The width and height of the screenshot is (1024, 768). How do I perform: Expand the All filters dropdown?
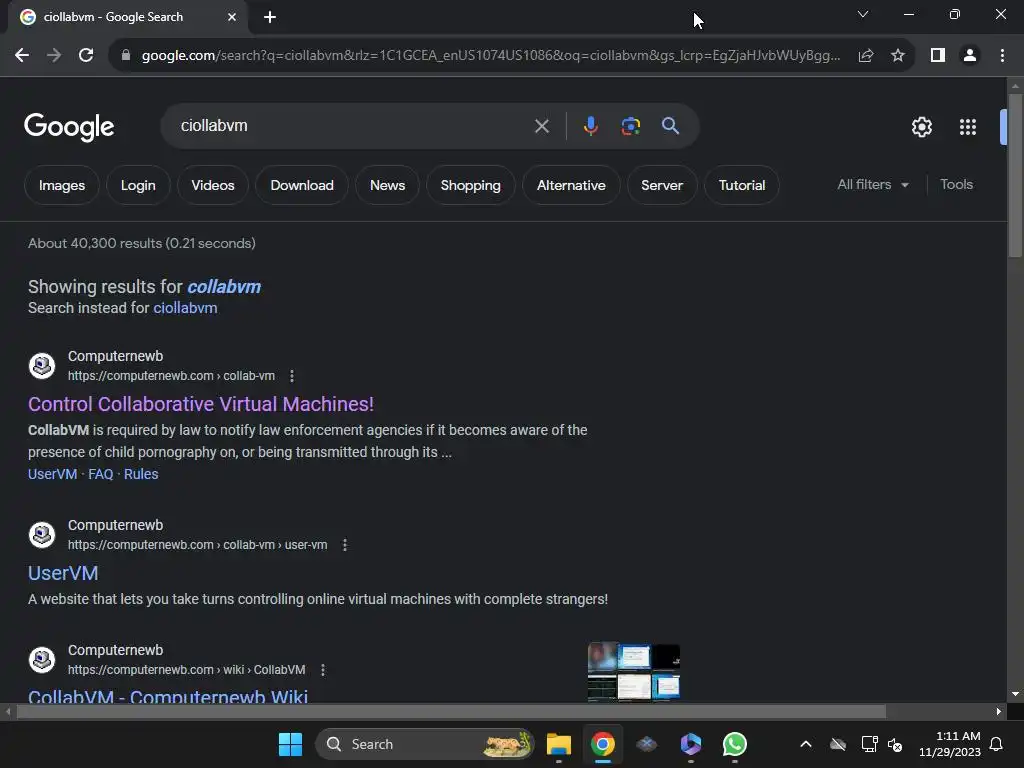pyautogui.click(x=873, y=185)
